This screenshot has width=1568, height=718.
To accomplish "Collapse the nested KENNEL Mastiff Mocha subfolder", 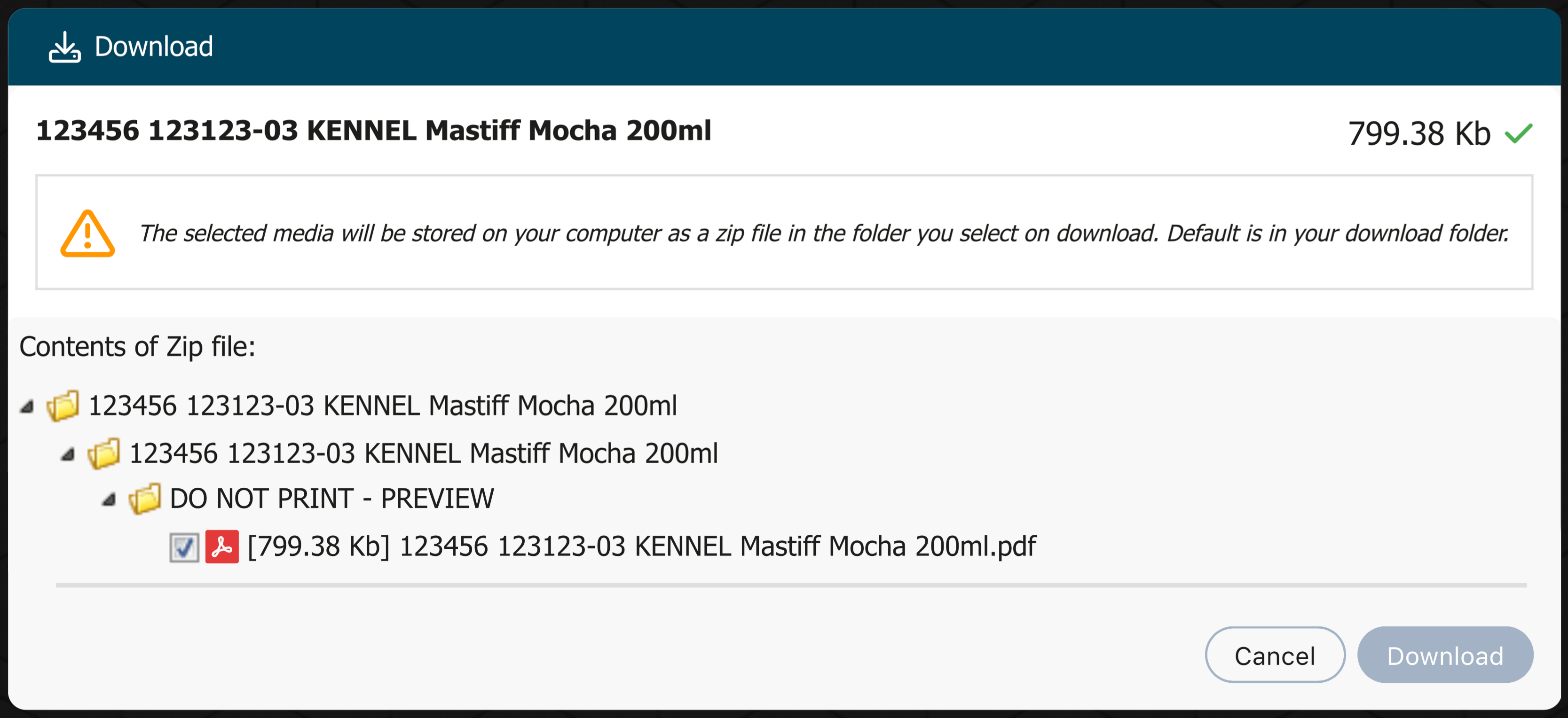I will [x=68, y=454].
